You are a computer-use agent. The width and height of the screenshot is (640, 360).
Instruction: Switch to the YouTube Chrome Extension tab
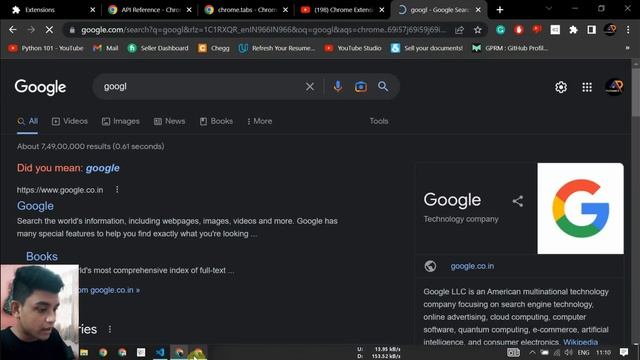point(343,10)
